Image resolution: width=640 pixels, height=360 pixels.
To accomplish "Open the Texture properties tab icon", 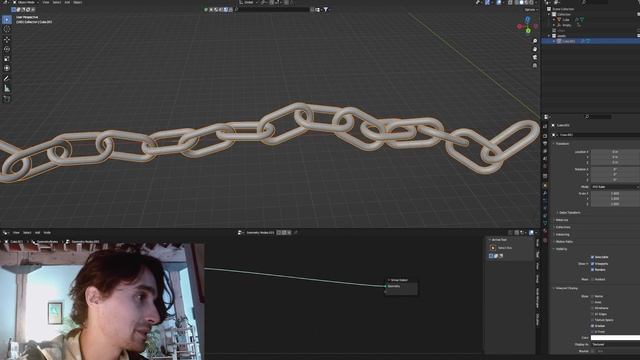I will pyautogui.click(x=545, y=240).
